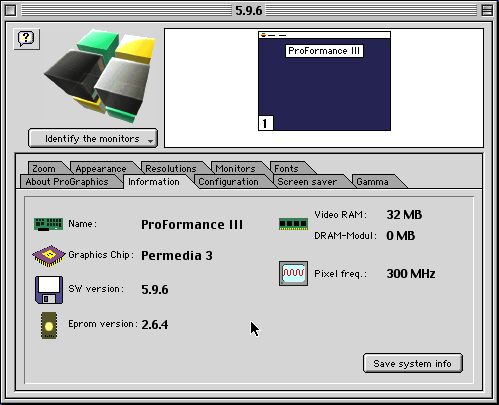Screen dimensions: 499x405
Task: Open the About ProGraphics tab
Action: tap(67, 182)
